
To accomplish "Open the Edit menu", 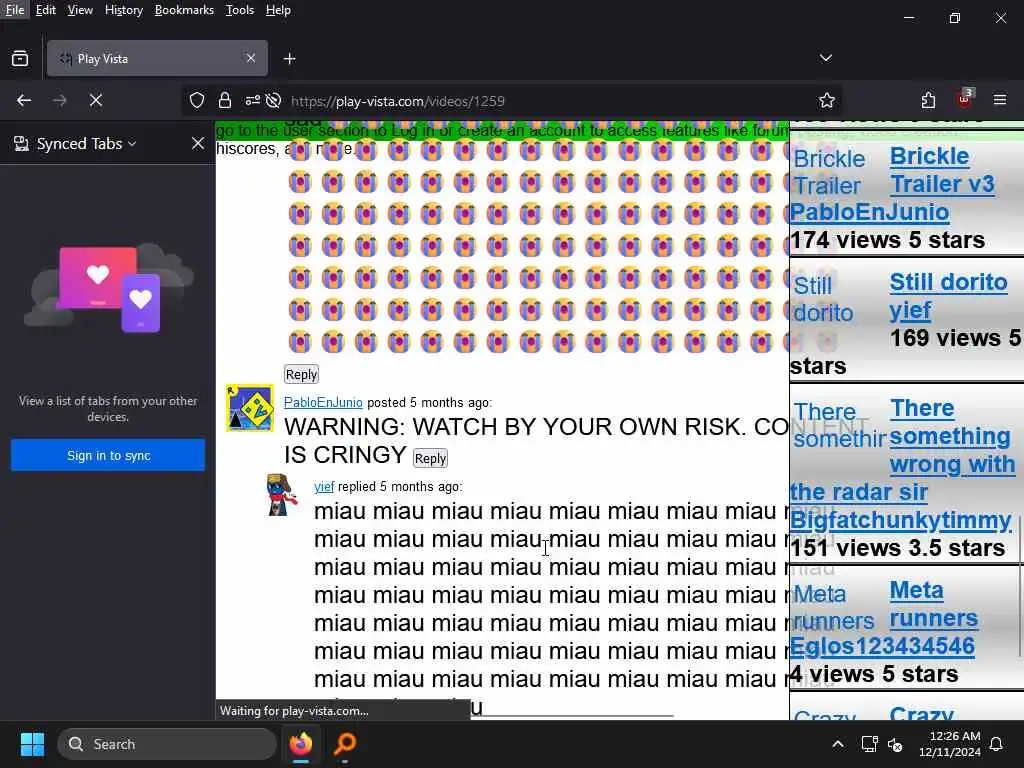I will pyautogui.click(x=46, y=10).
